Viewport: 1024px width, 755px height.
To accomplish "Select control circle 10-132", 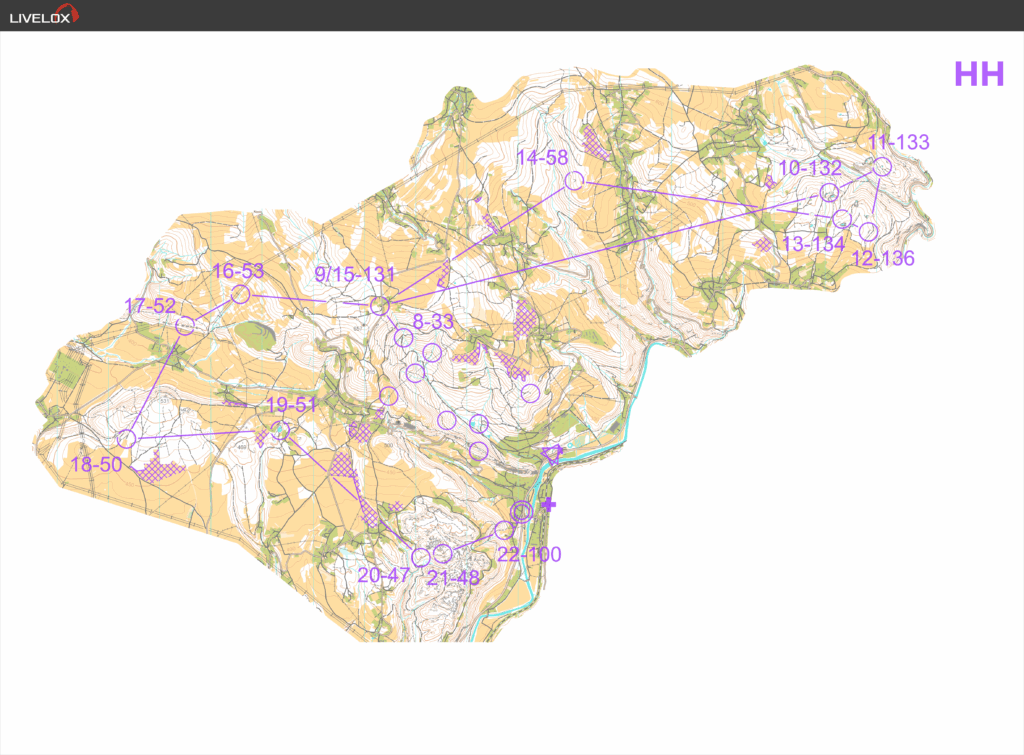I will (829, 192).
